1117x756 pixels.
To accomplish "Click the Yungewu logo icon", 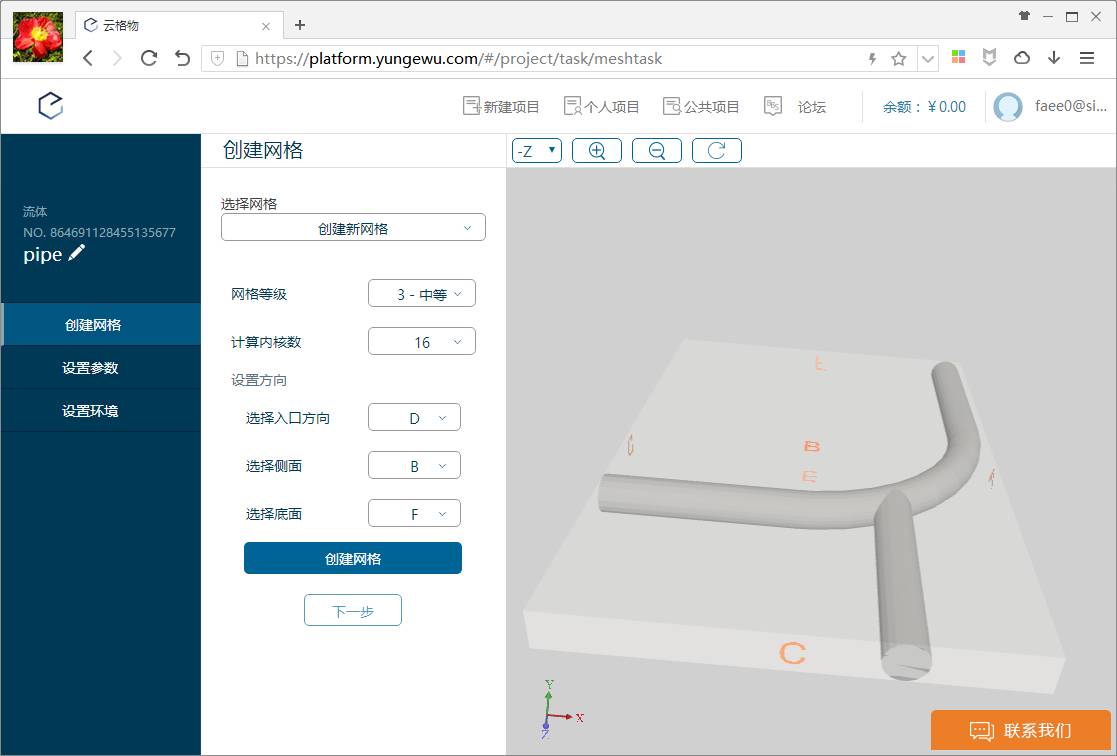I will pyautogui.click(x=51, y=106).
